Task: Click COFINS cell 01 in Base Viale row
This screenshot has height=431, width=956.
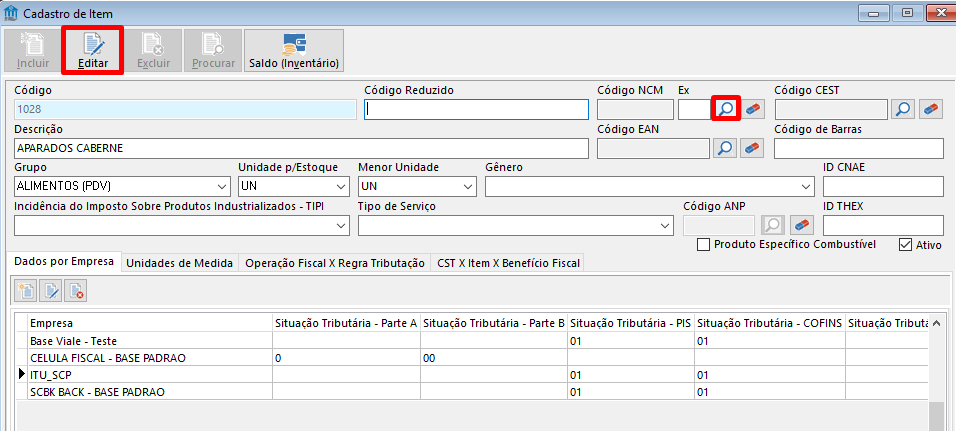Action: pyautogui.click(x=769, y=341)
